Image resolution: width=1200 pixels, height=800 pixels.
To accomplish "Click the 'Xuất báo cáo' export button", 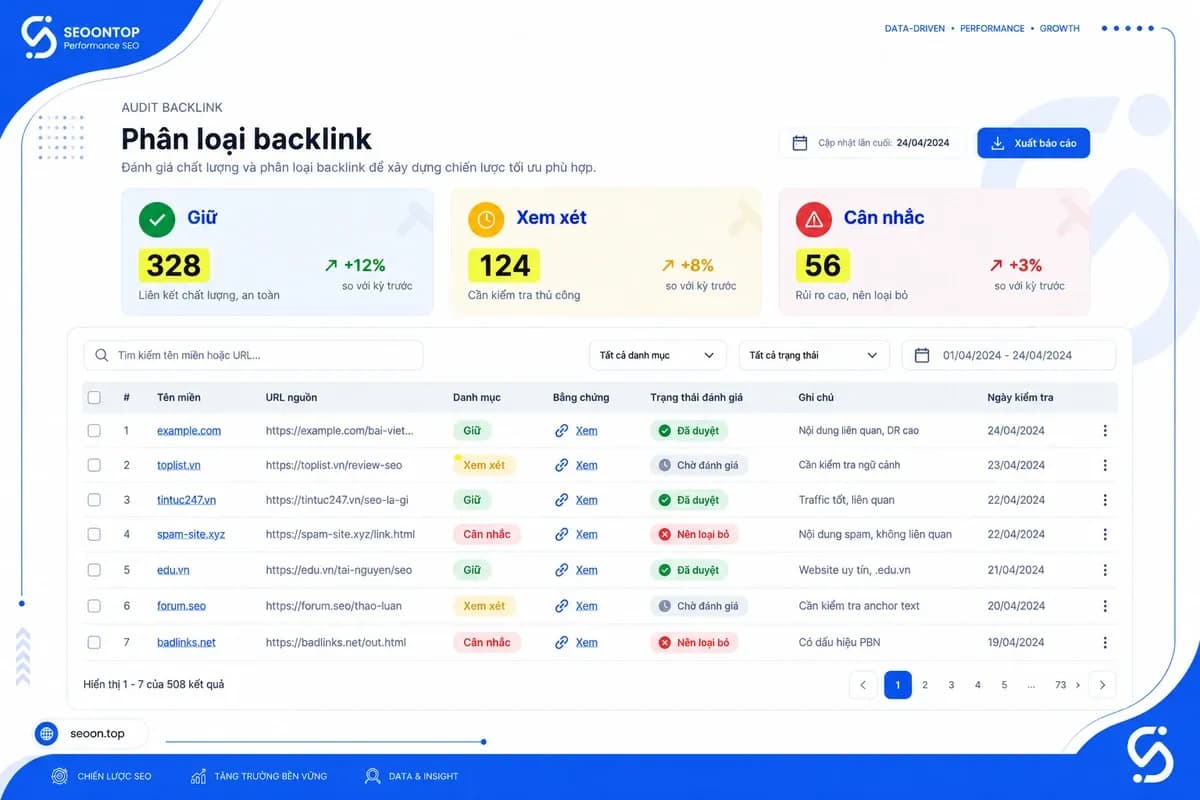I will tap(1033, 143).
